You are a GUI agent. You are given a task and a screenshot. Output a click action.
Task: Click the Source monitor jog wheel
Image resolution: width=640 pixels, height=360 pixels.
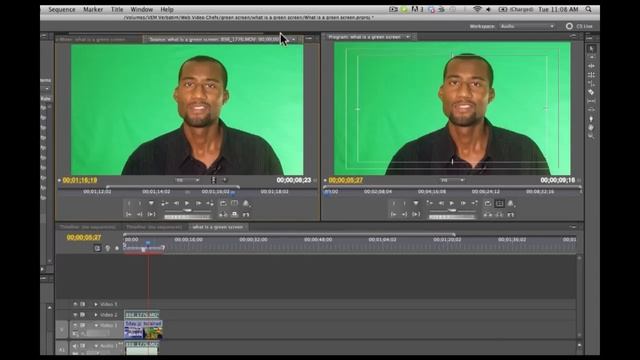click(x=187, y=217)
